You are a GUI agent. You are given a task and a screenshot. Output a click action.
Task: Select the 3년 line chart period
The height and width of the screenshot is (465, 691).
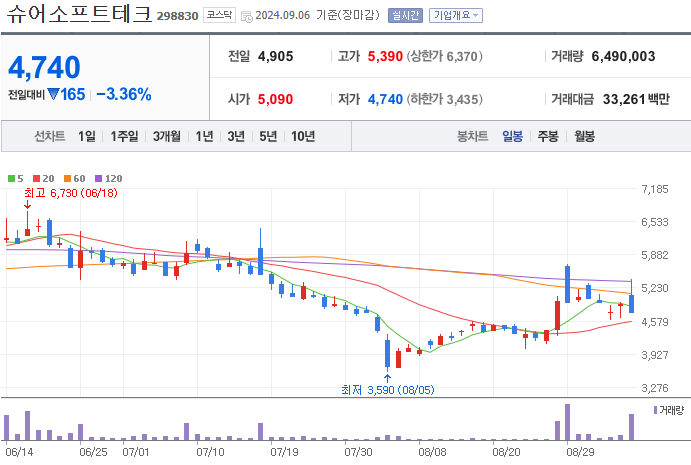pos(236,136)
